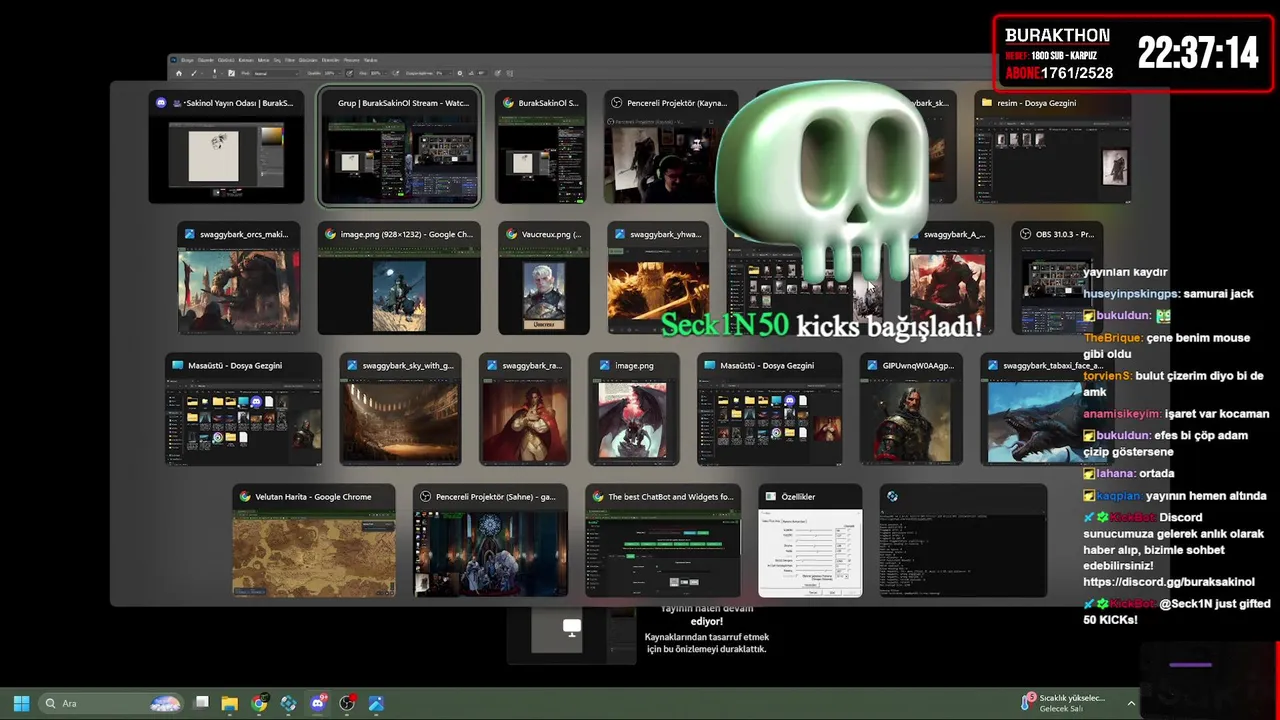Switch to Sakinol Yayın Odası Discord window
The width and height of the screenshot is (1280, 720).
click(x=226, y=147)
